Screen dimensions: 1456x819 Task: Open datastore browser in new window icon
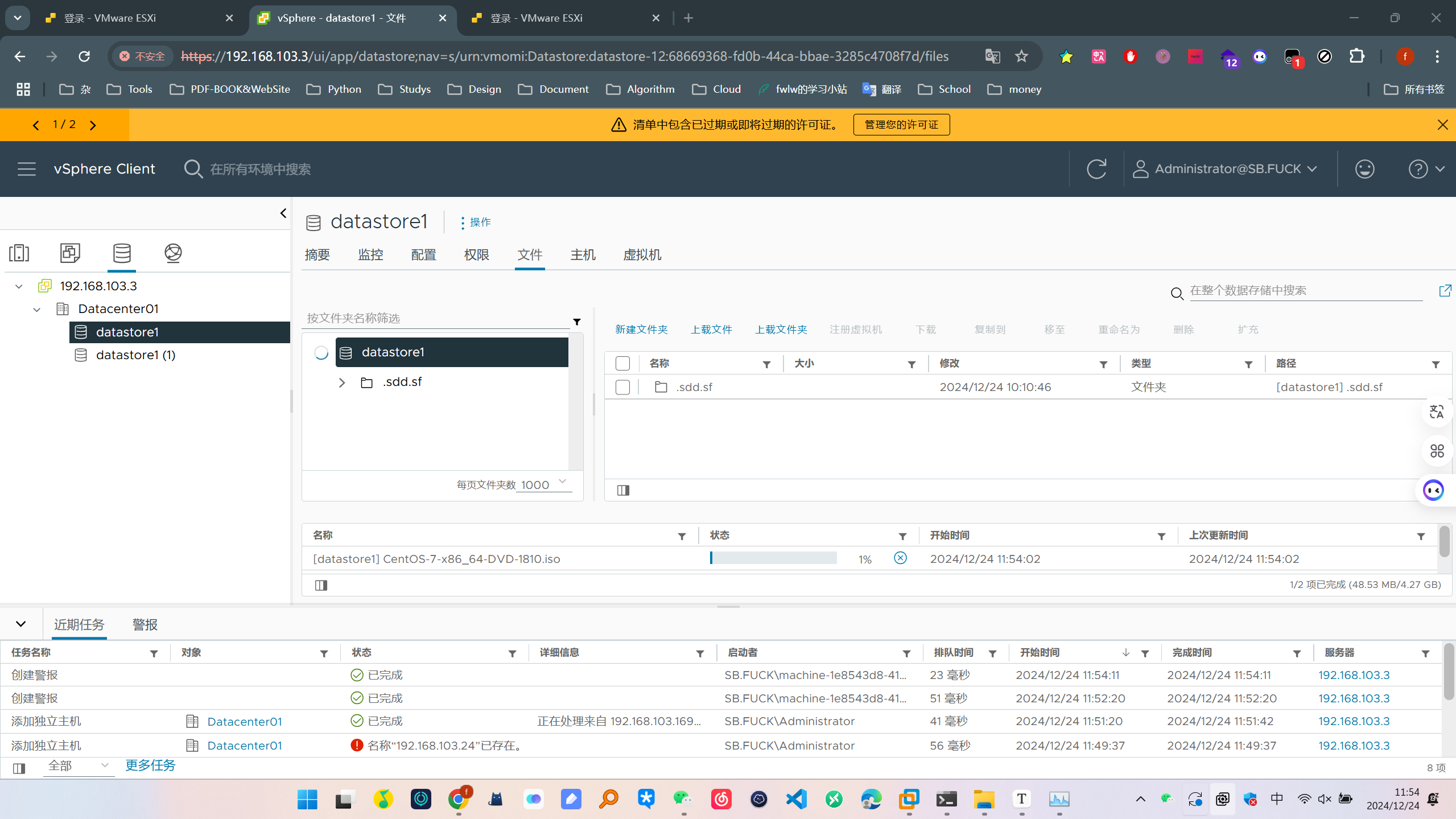tap(1445, 291)
